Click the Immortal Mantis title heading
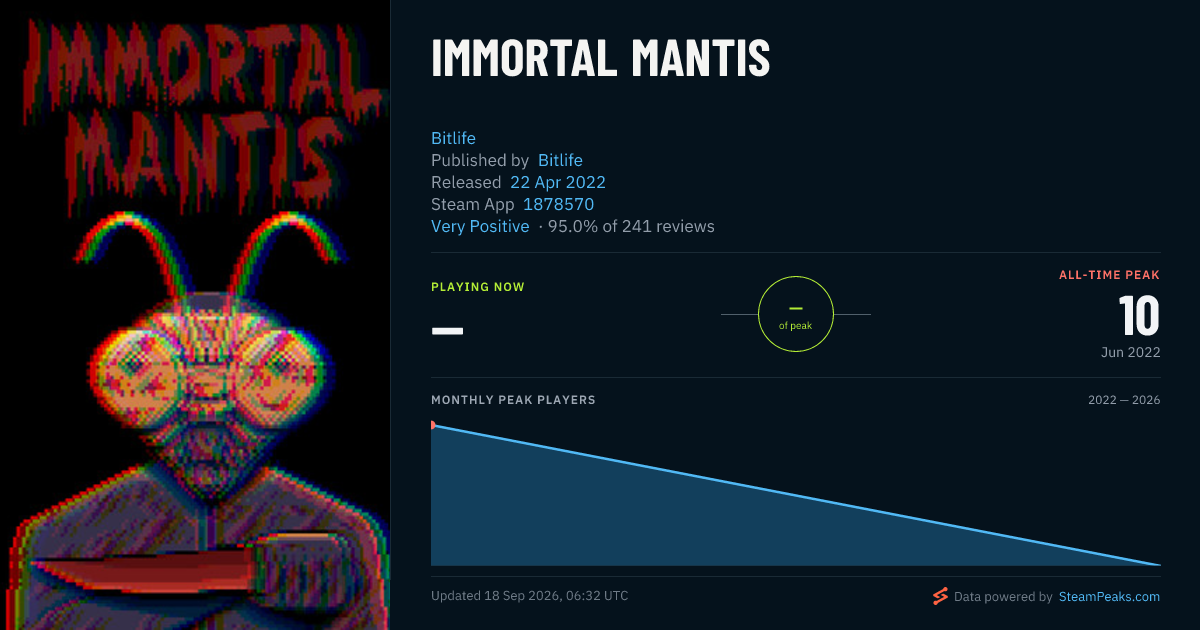This screenshot has width=1200, height=630. [601, 59]
